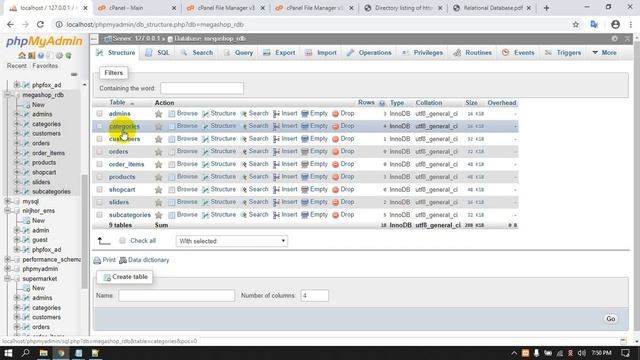Screen dimensions: 640x360
Task: Collapse navigation panel link icon
Action: [x=94, y=39]
